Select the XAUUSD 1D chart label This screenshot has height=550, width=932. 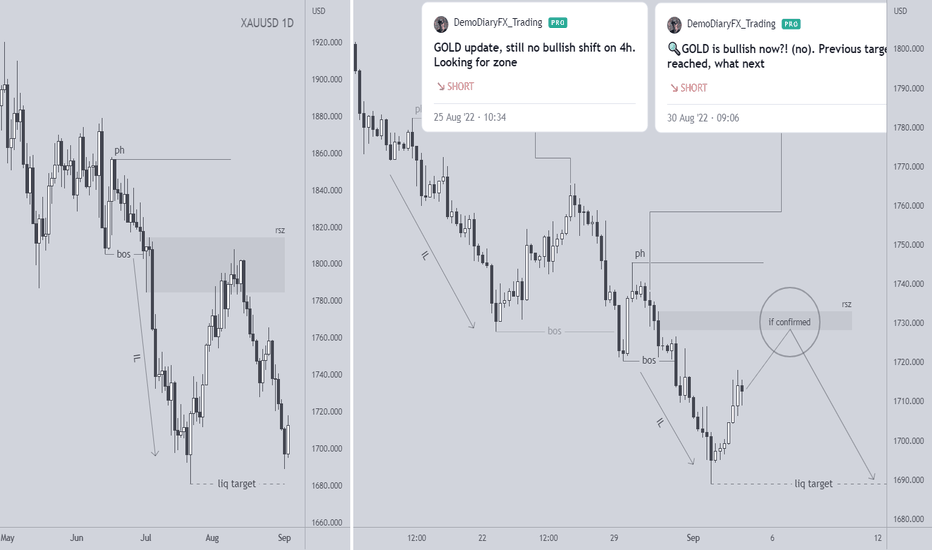[267, 23]
